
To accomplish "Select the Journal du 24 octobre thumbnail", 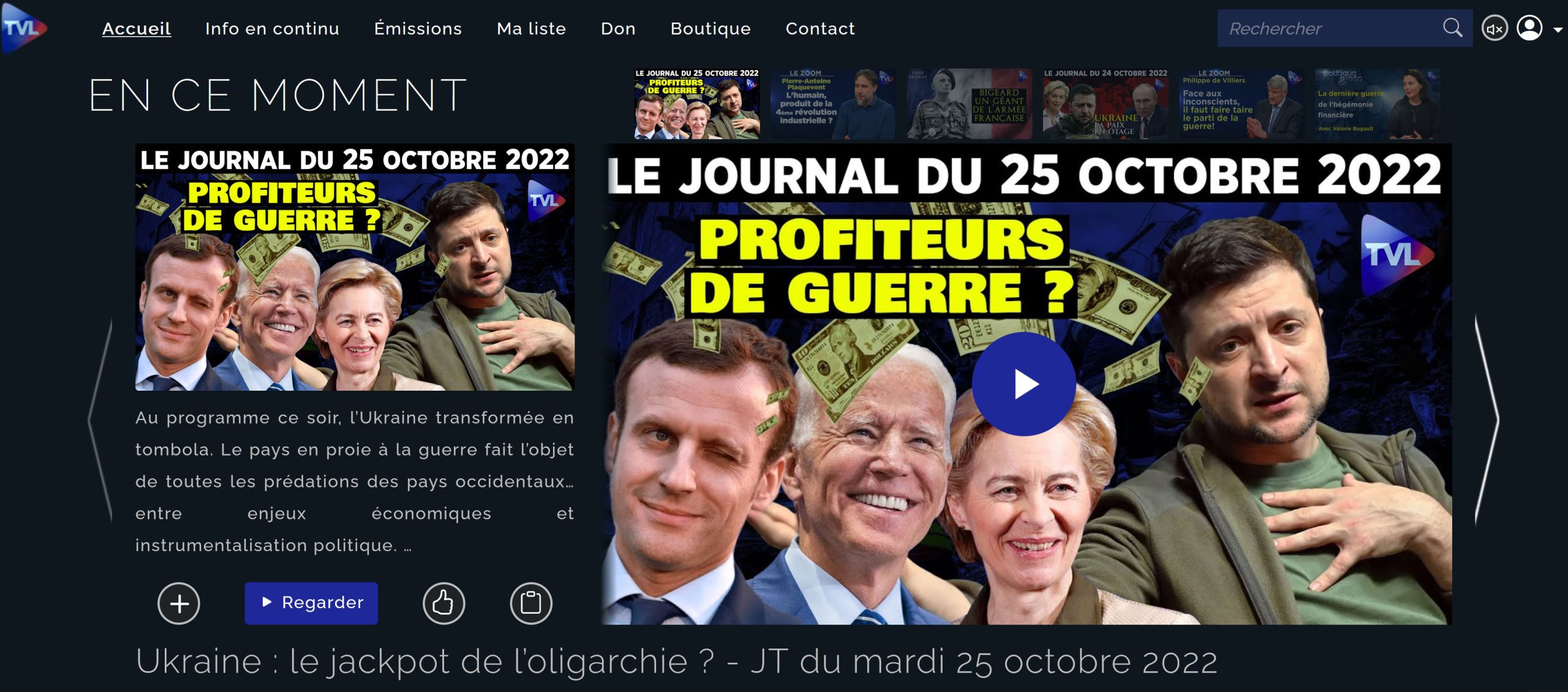I will pos(1105,103).
